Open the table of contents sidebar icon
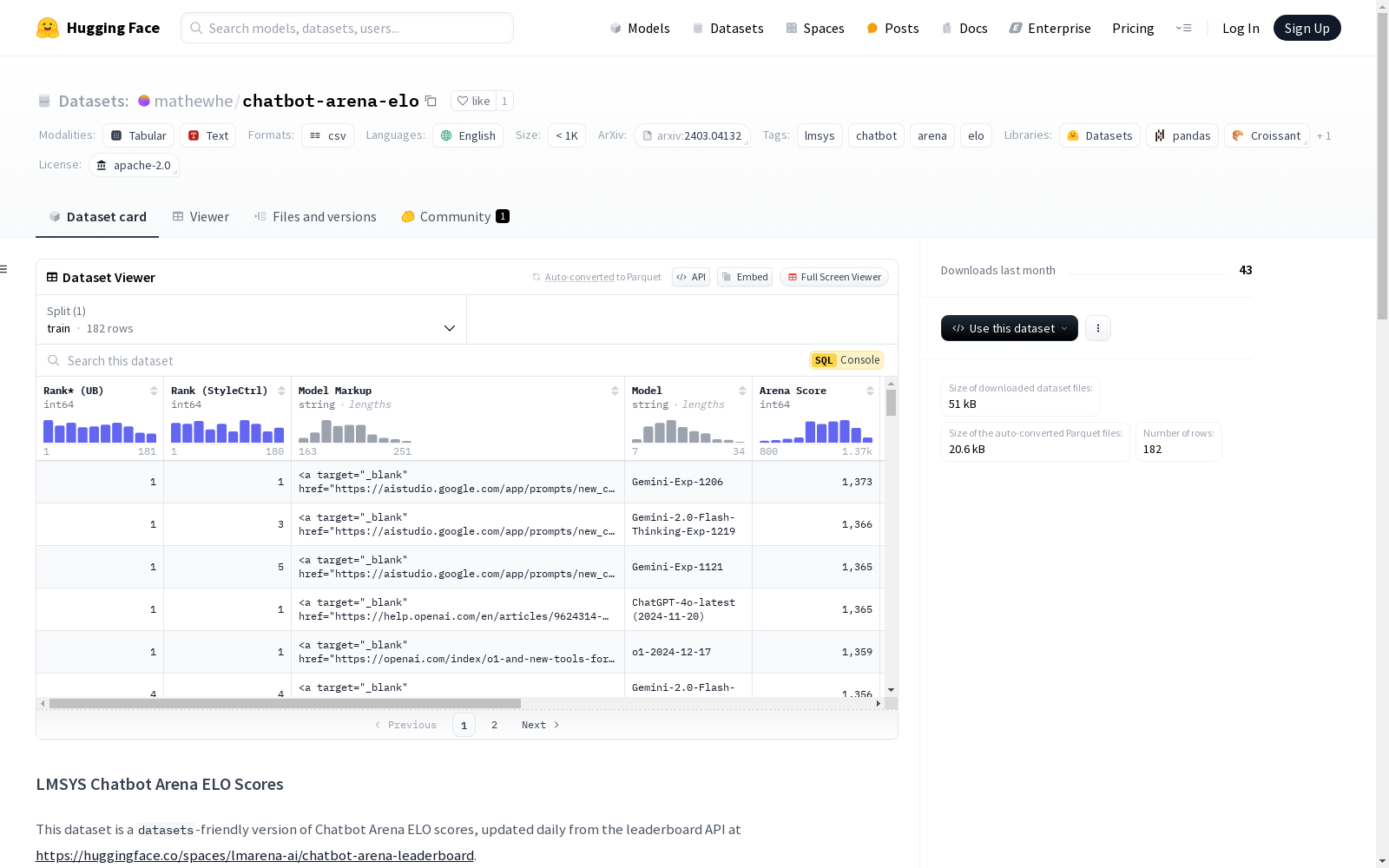 click(x=4, y=269)
